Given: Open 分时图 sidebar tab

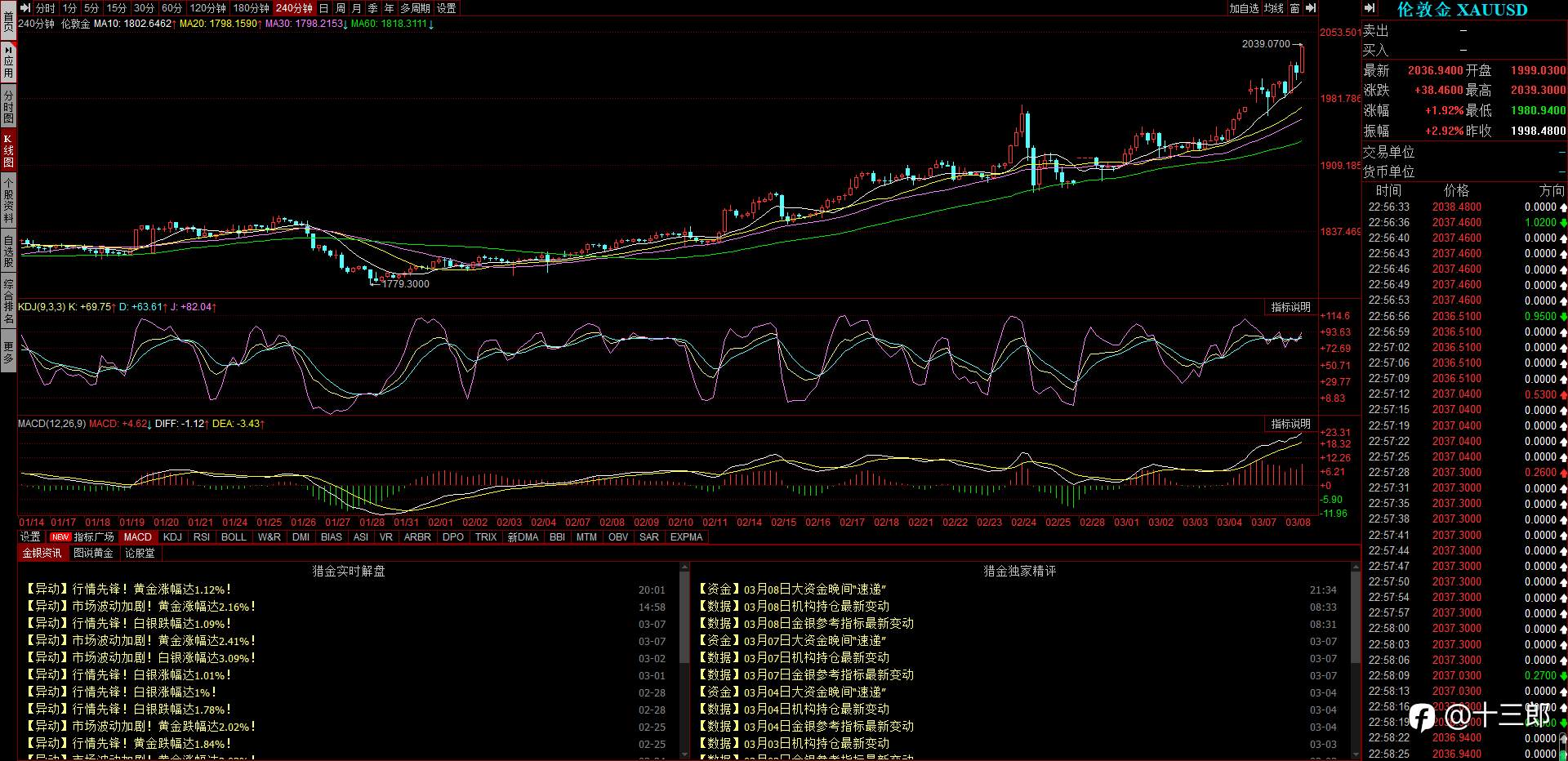Looking at the screenshot, I should tap(8, 105).
